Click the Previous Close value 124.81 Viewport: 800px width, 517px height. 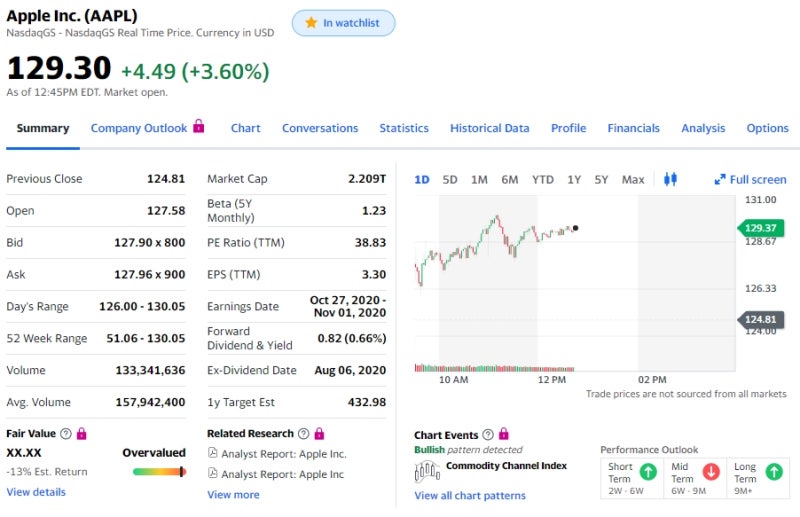(166, 179)
